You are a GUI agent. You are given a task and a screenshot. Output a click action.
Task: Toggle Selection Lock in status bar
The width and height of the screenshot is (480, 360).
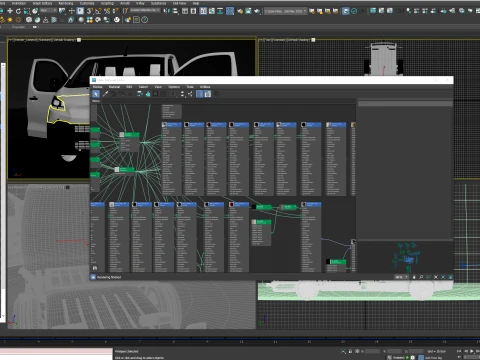click(350, 351)
